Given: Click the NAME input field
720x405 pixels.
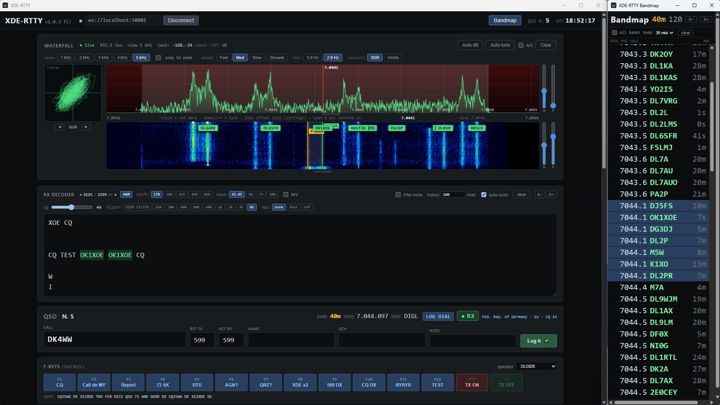Looking at the screenshot, I should coord(291,340).
